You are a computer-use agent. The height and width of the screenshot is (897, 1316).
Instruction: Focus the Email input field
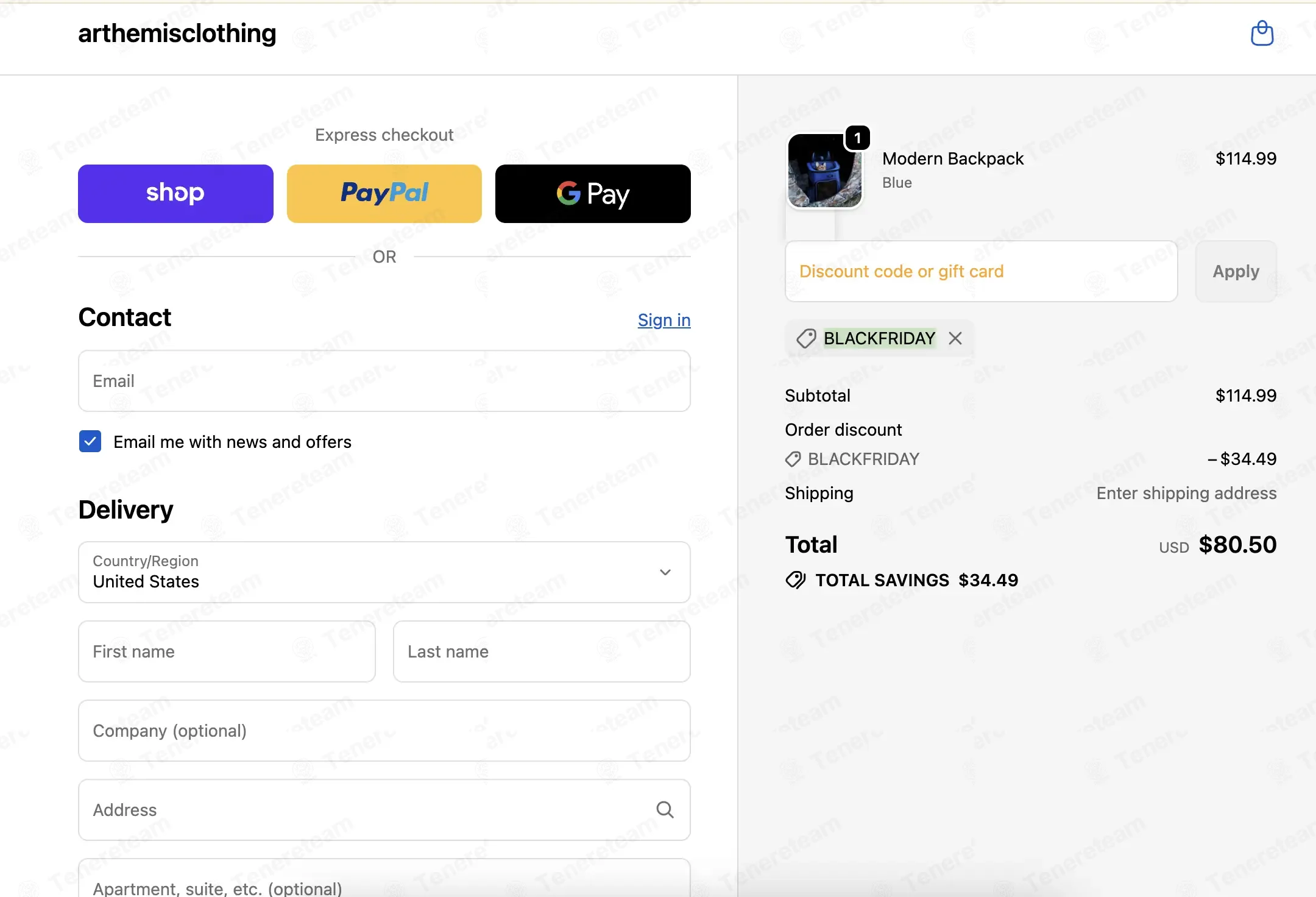(x=384, y=381)
